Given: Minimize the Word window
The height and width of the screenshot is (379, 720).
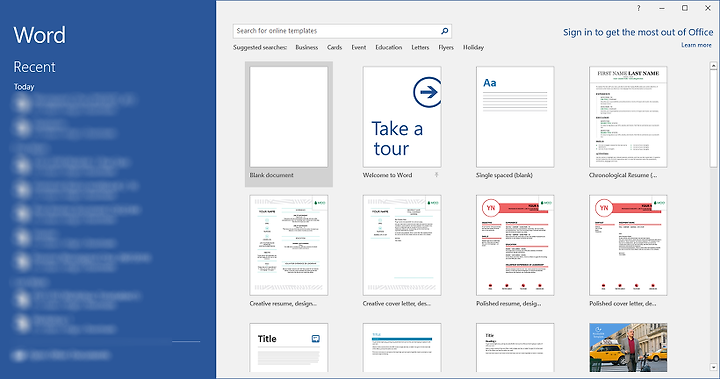Looking at the screenshot, I should tap(662, 8).
